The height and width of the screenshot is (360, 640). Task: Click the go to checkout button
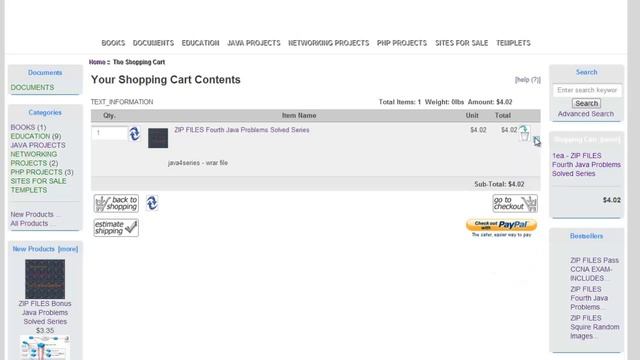pos(515,203)
